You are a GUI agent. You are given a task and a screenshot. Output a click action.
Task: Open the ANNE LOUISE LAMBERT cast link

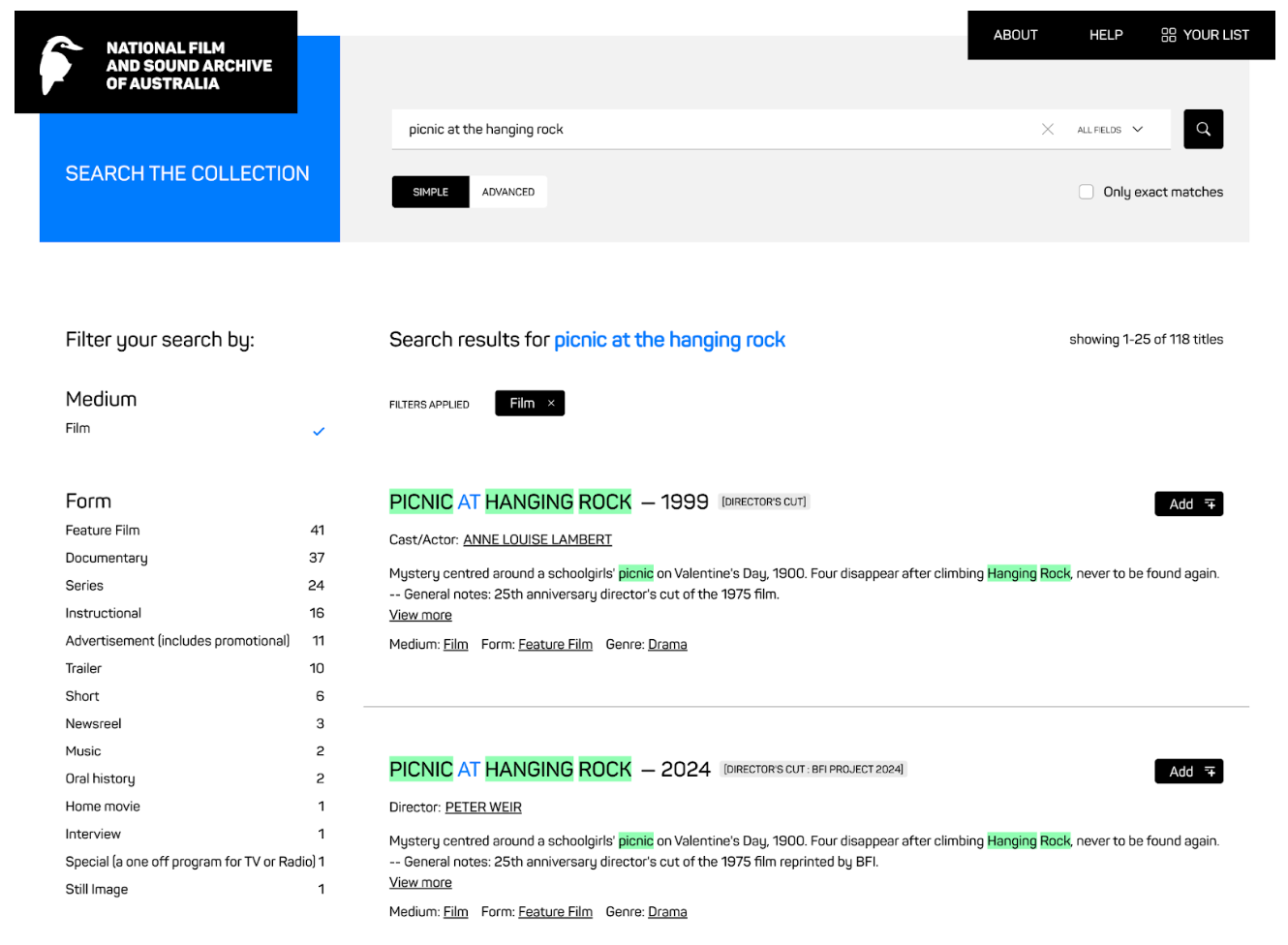[x=537, y=539]
